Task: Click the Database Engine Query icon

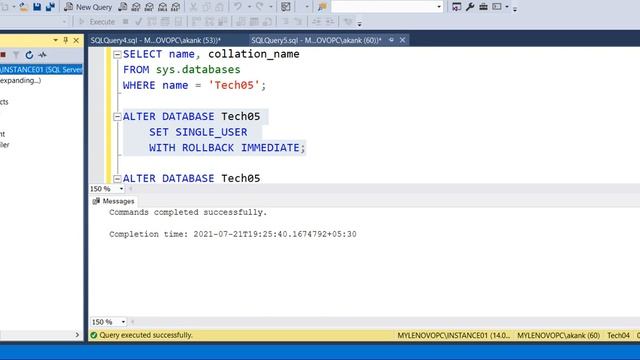Action: pos(123,7)
